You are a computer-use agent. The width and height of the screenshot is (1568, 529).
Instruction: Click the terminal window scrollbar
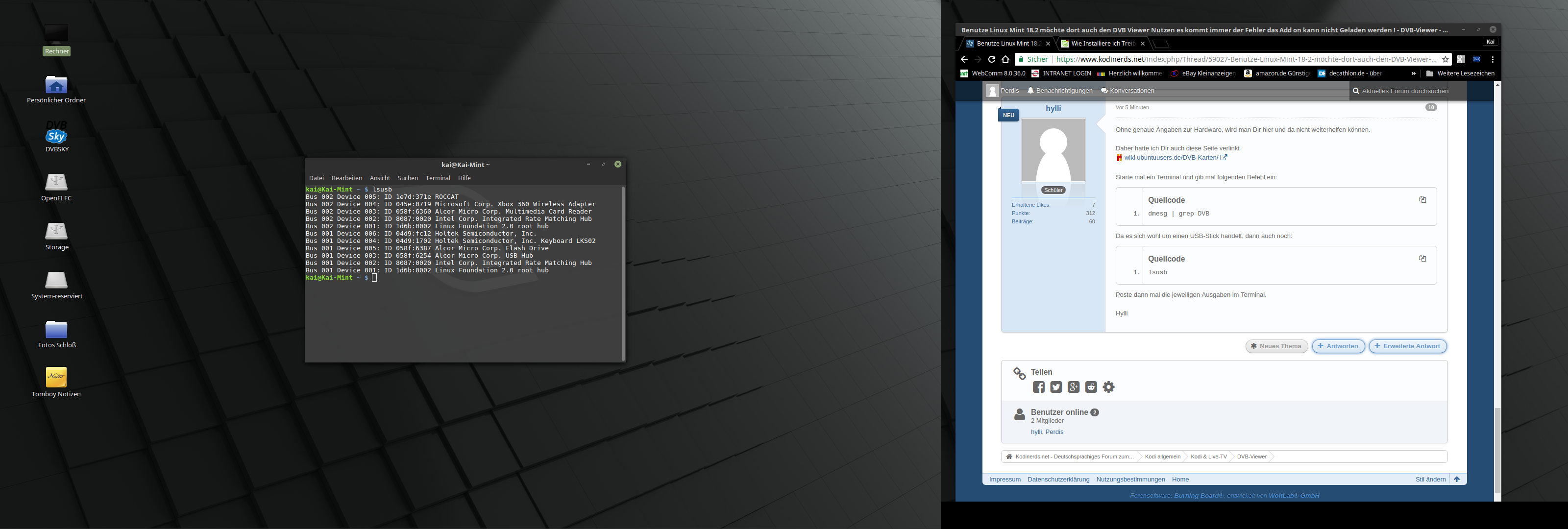point(623,273)
